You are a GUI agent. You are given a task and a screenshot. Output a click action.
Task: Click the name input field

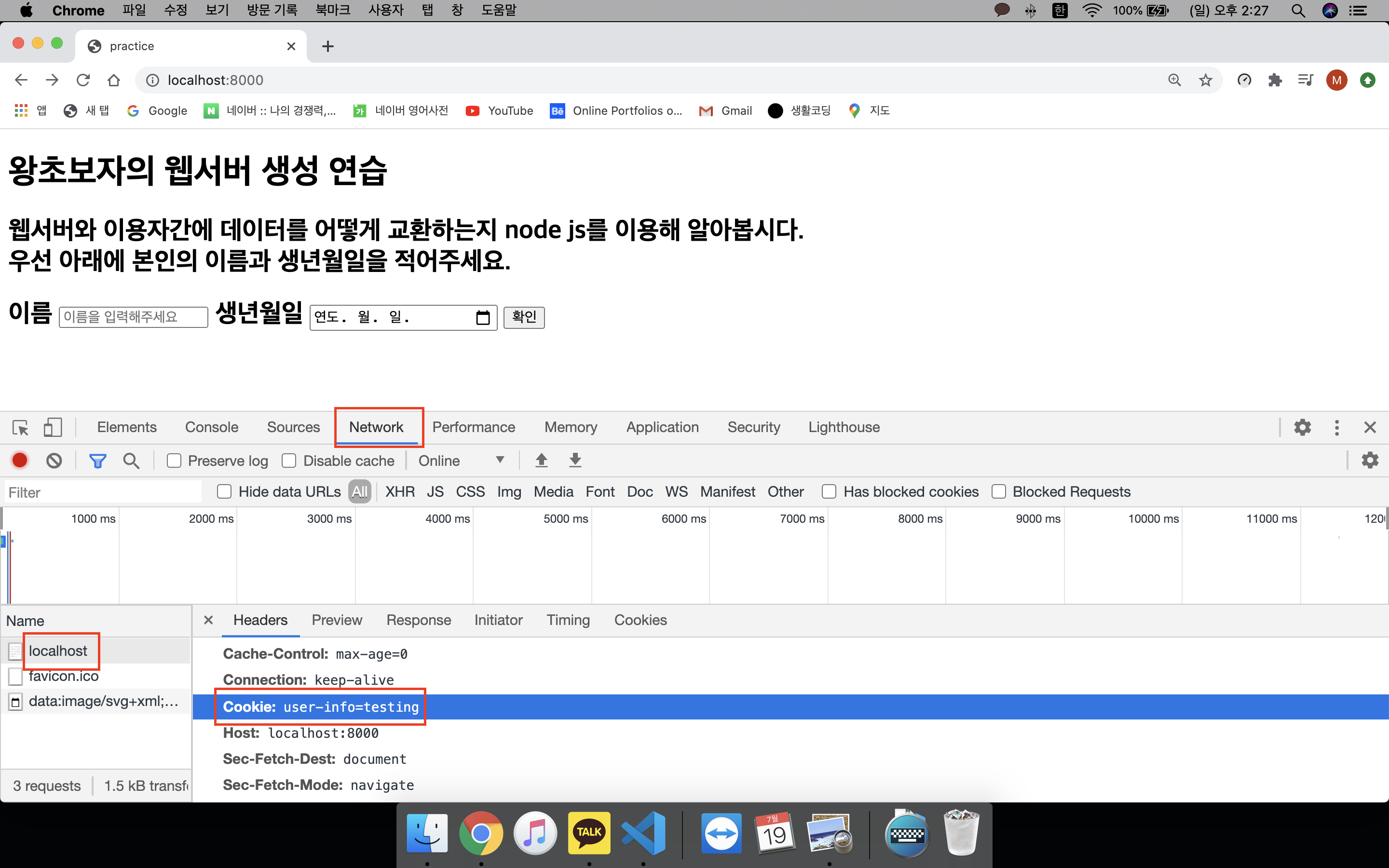pyautogui.click(x=133, y=317)
